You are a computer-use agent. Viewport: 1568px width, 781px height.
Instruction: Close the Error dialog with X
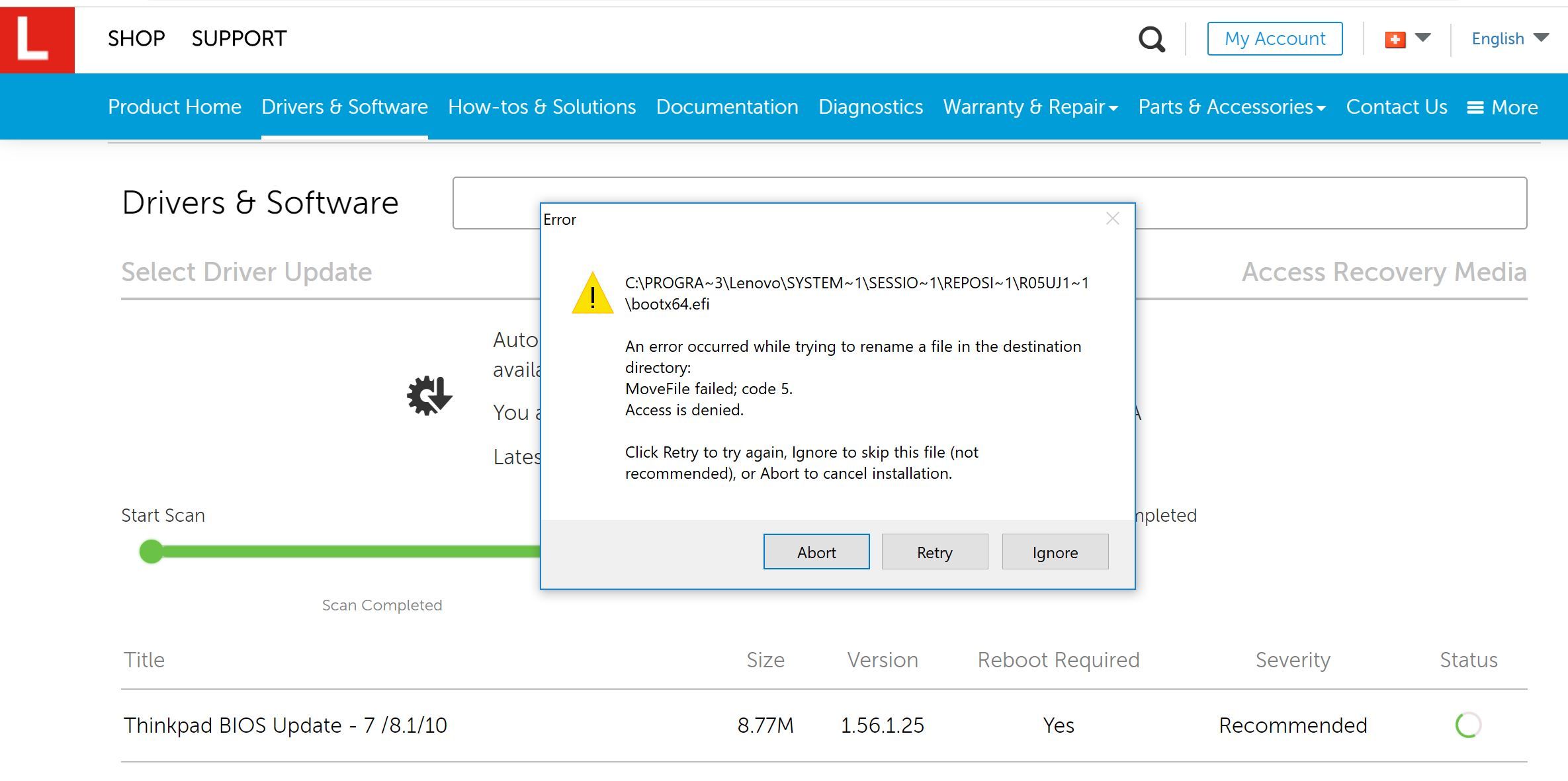(1113, 219)
